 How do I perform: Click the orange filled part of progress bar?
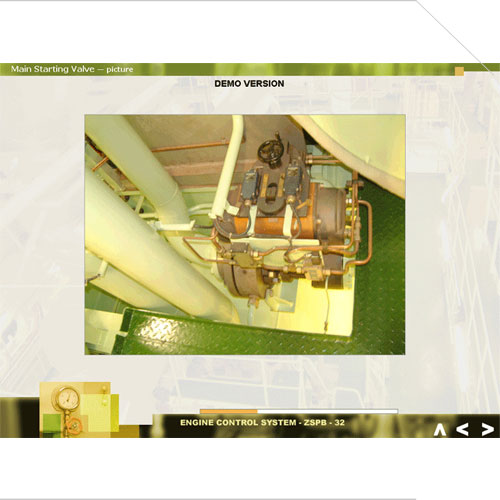pos(229,411)
